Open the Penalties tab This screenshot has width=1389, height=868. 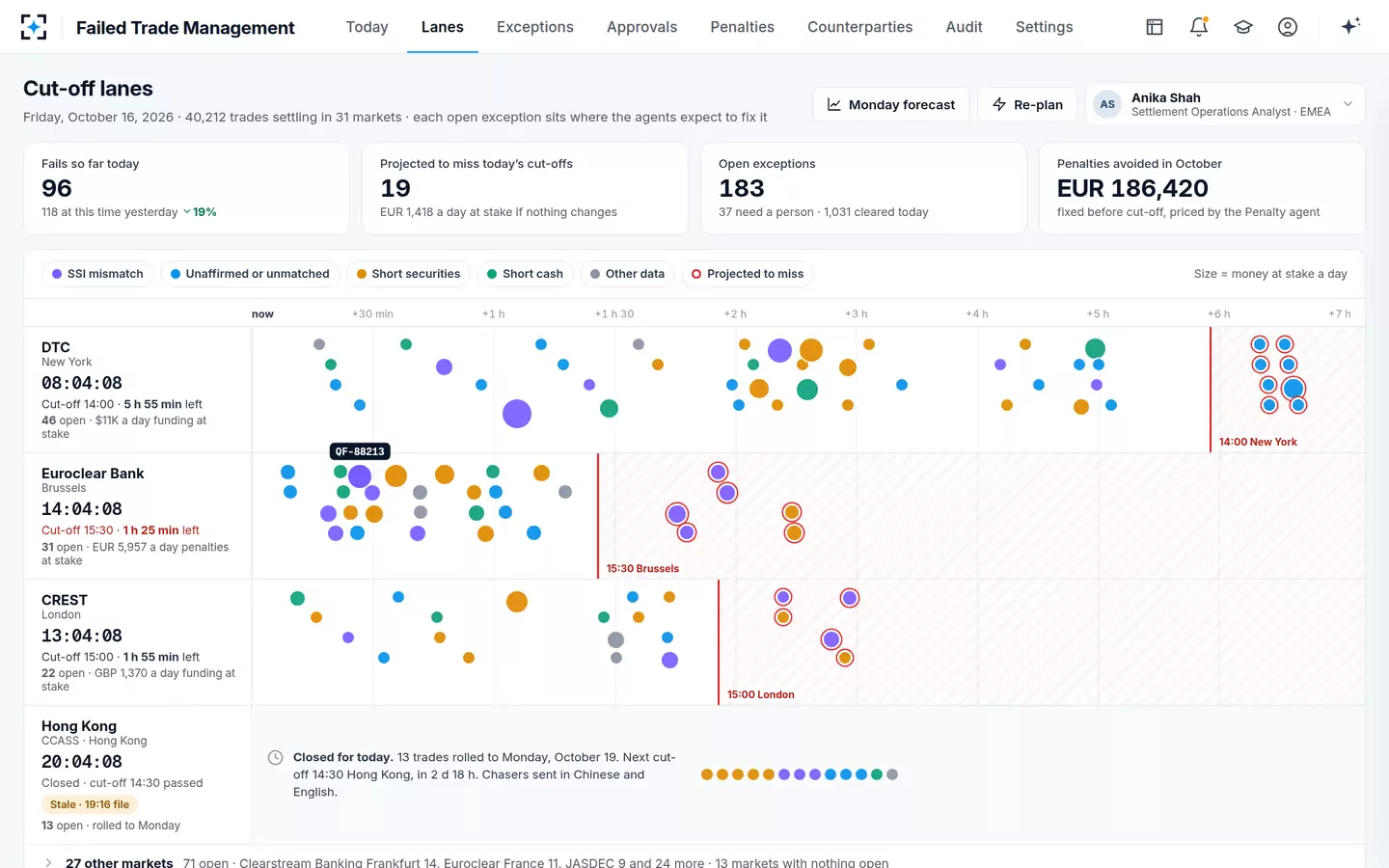point(742,27)
